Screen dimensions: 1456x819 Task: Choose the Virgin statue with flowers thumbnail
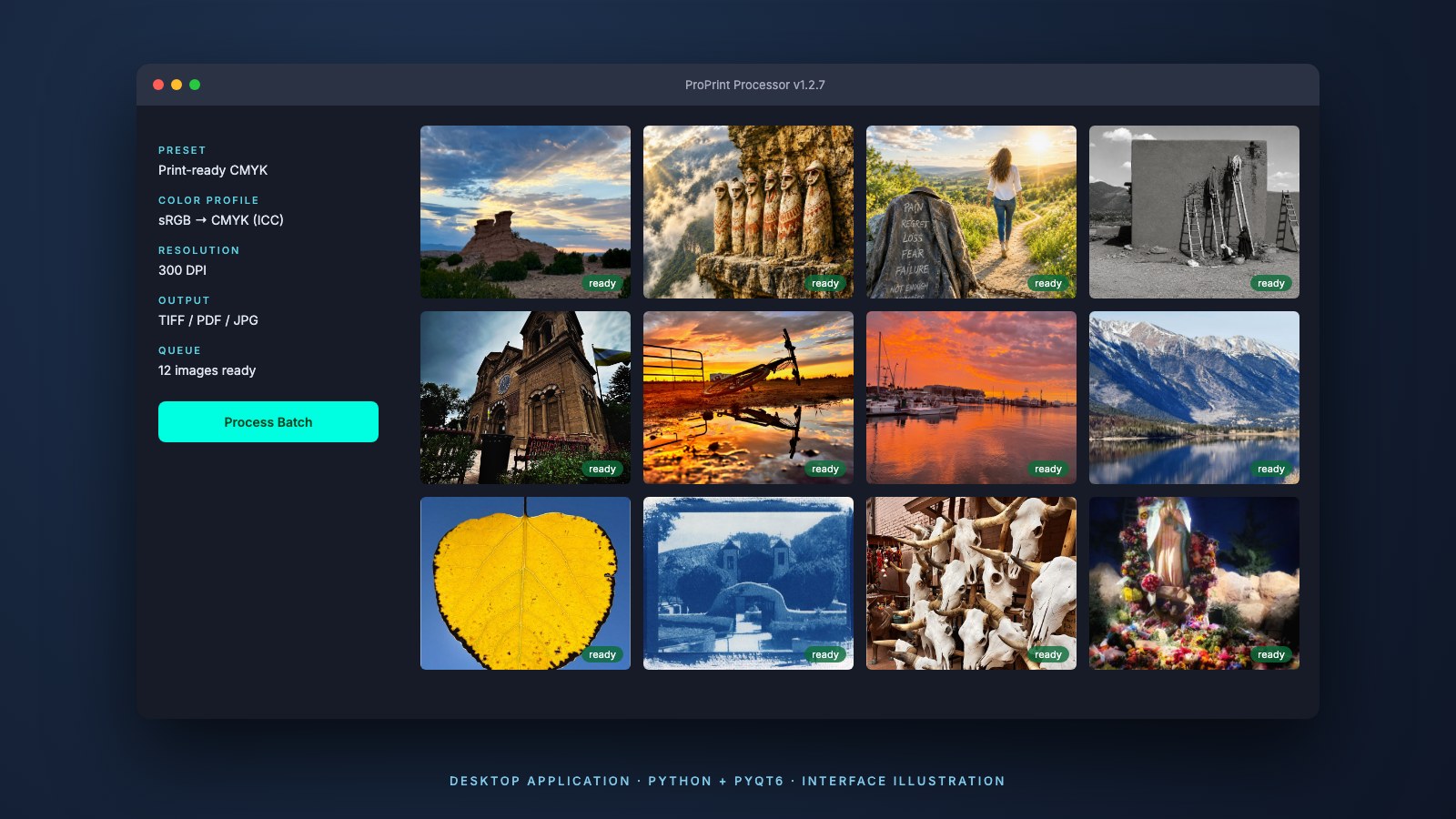pos(1194,583)
